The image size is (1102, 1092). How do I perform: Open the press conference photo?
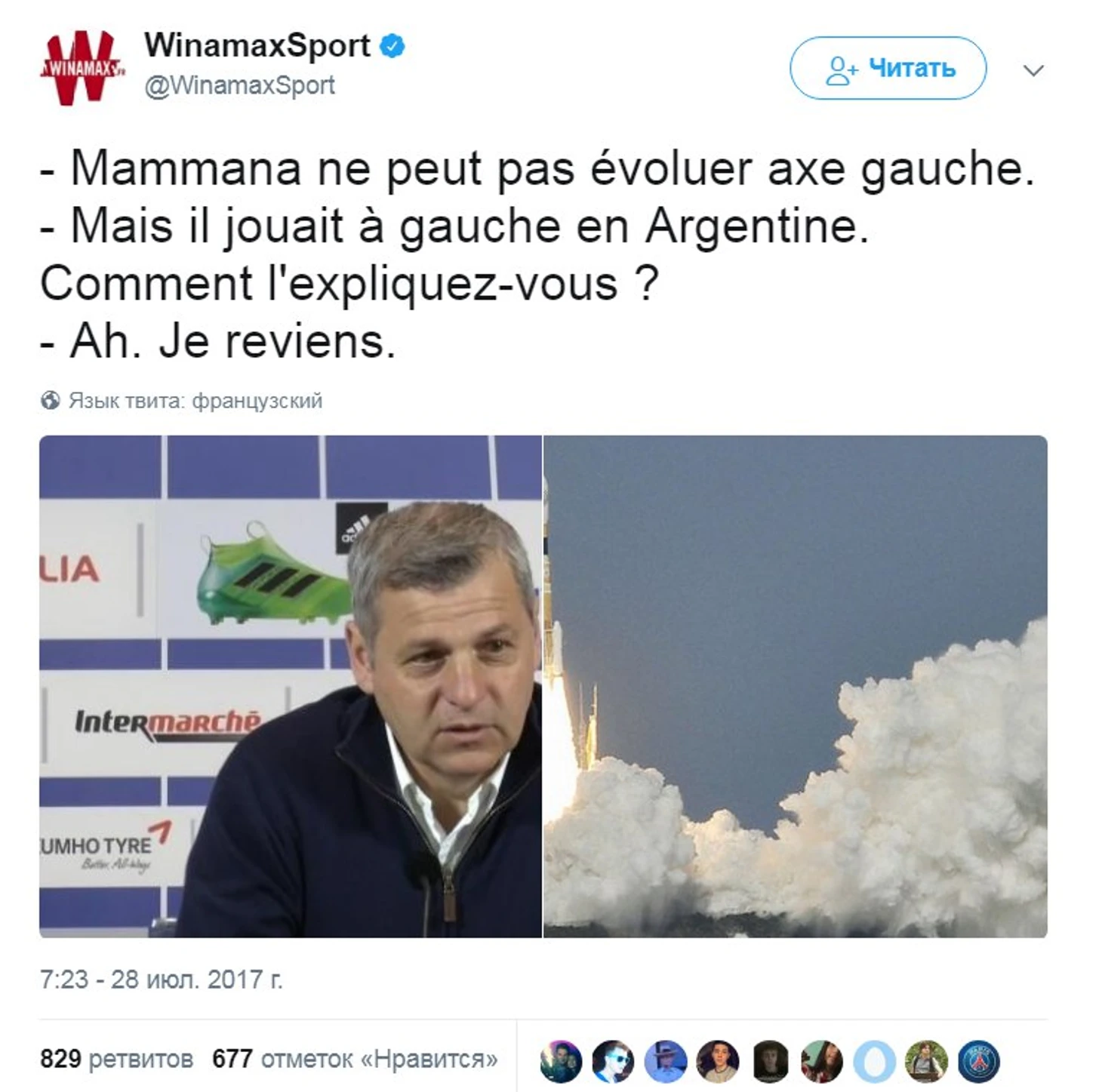(291, 686)
